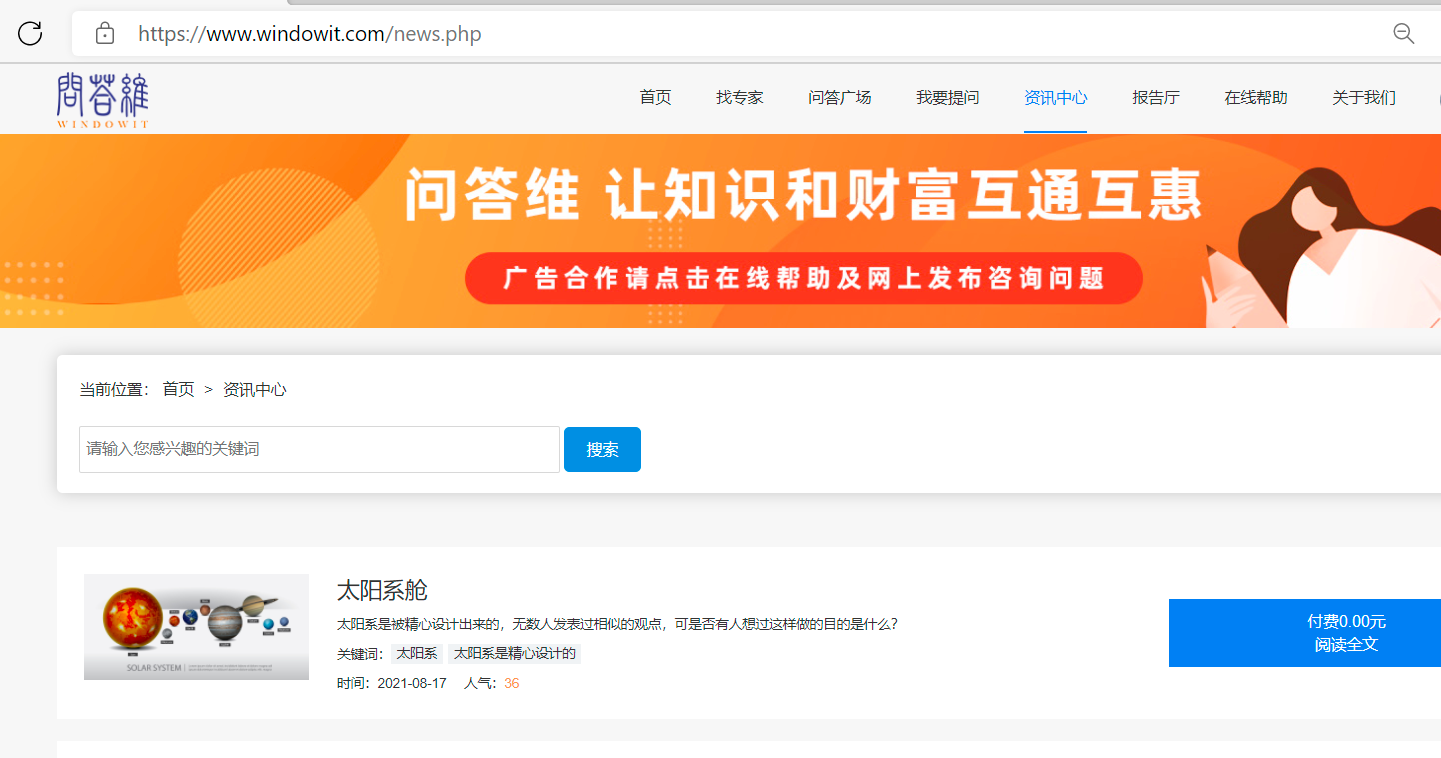This screenshot has height=758, width=1441.
Task: Select the 资讯中心 tab in the navigation bar
Action: (x=1055, y=98)
